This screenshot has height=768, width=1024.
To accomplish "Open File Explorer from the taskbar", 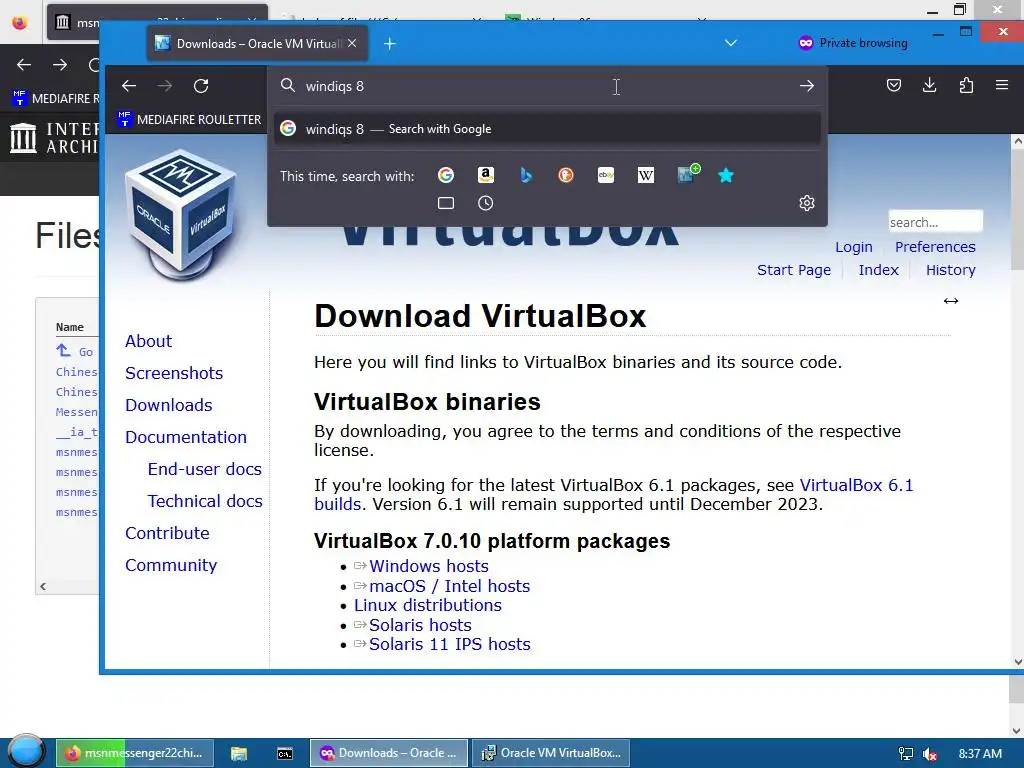I will click(239, 754).
